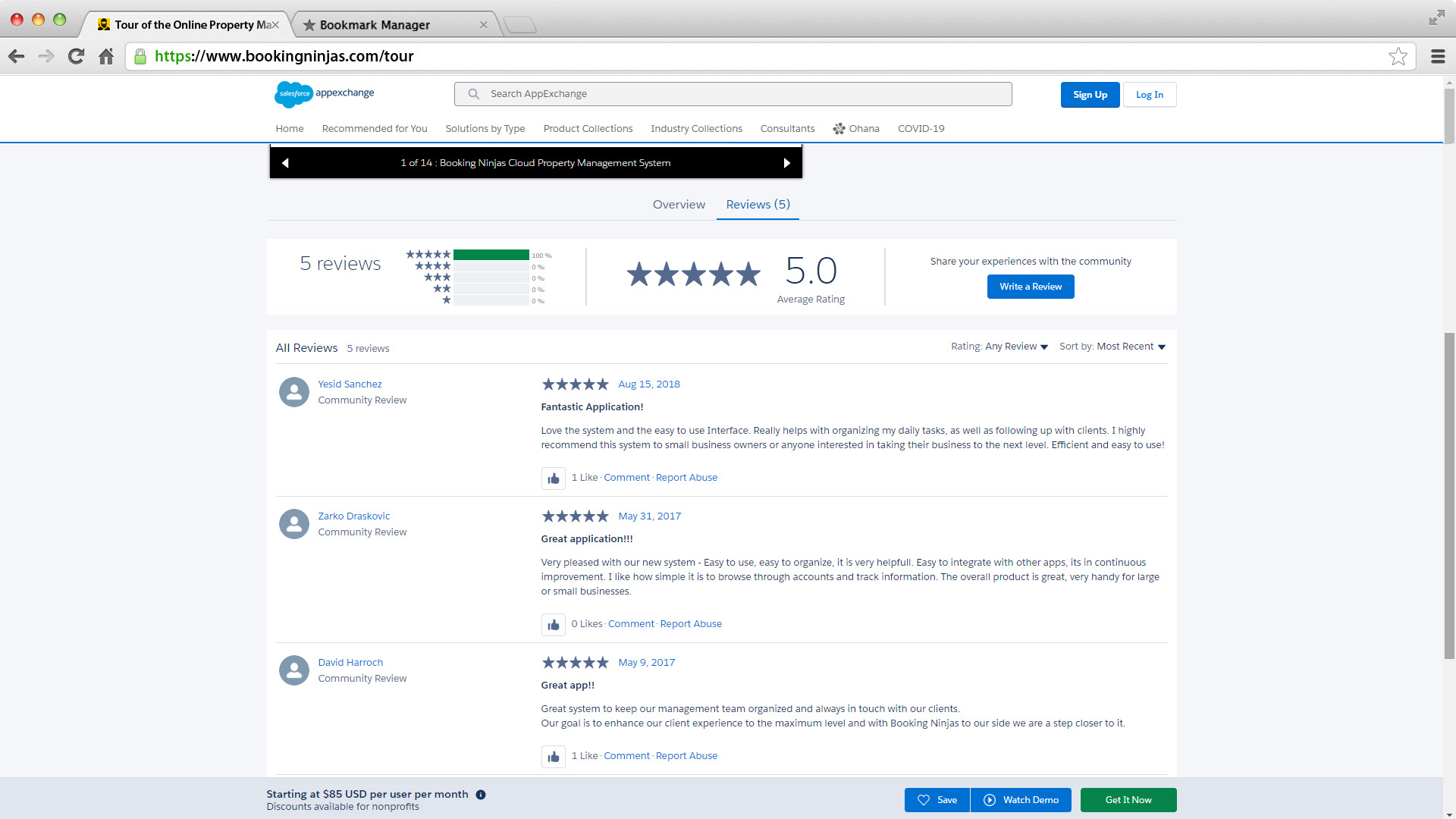Report Abuse on Zarko Draskovic's review
The height and width of the screenshot is (819, 1456).
[691, 624]
